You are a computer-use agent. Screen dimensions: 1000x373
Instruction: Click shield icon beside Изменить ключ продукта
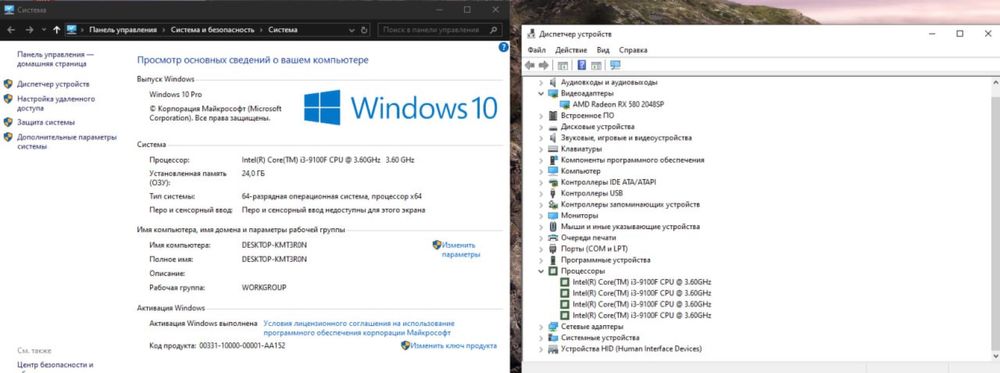click(405, 346)
